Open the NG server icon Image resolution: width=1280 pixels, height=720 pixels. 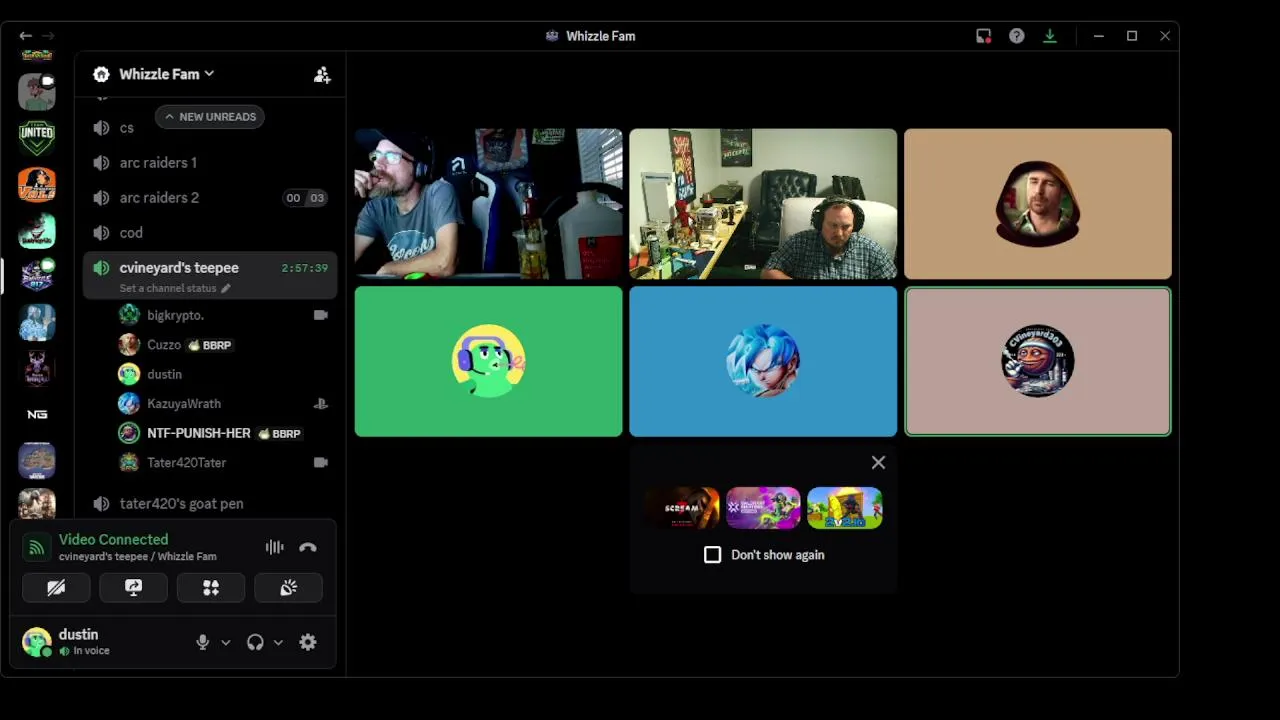(37, 414)
